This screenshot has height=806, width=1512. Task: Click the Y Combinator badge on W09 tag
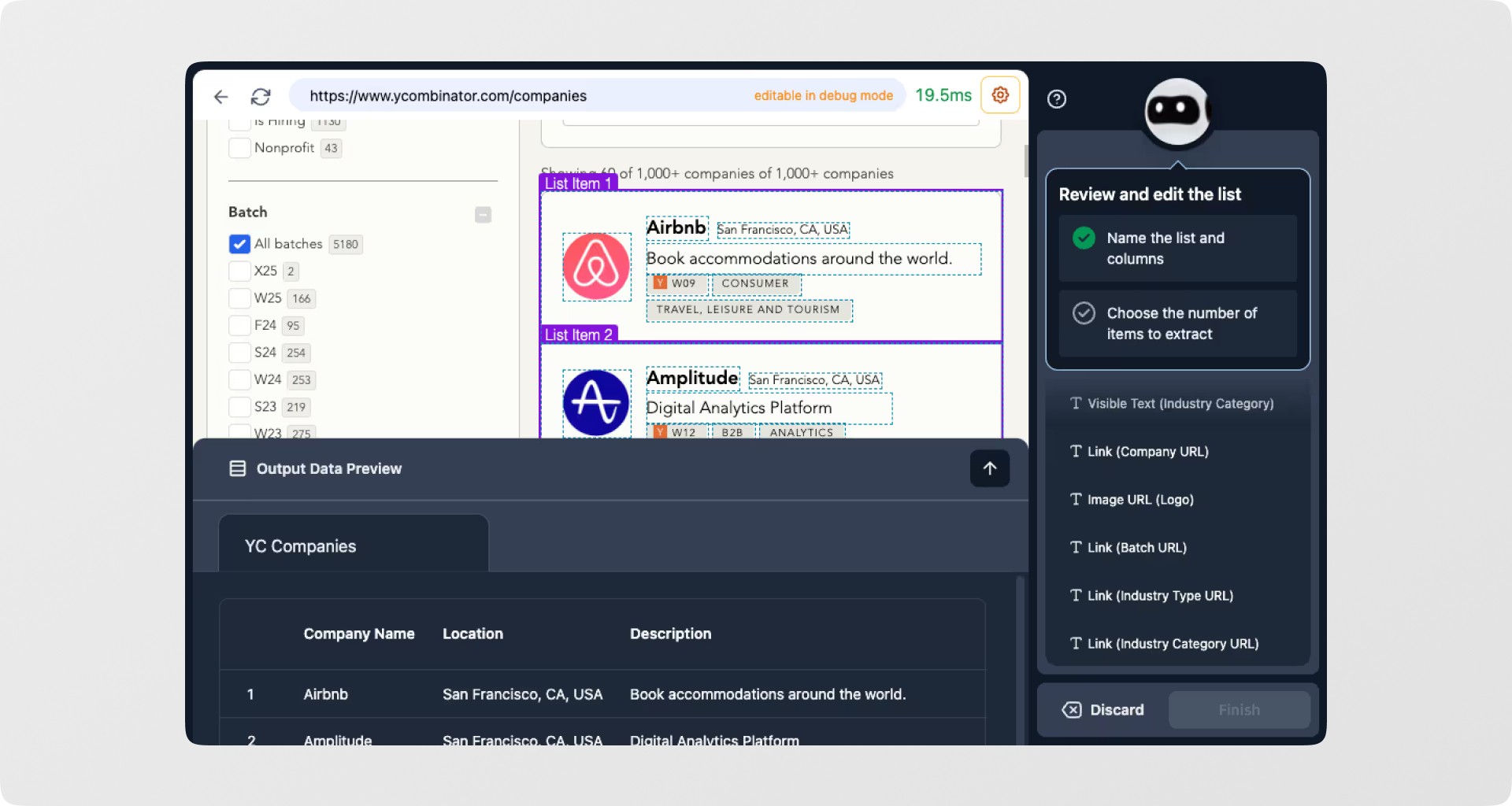click(x=660, y=283)
